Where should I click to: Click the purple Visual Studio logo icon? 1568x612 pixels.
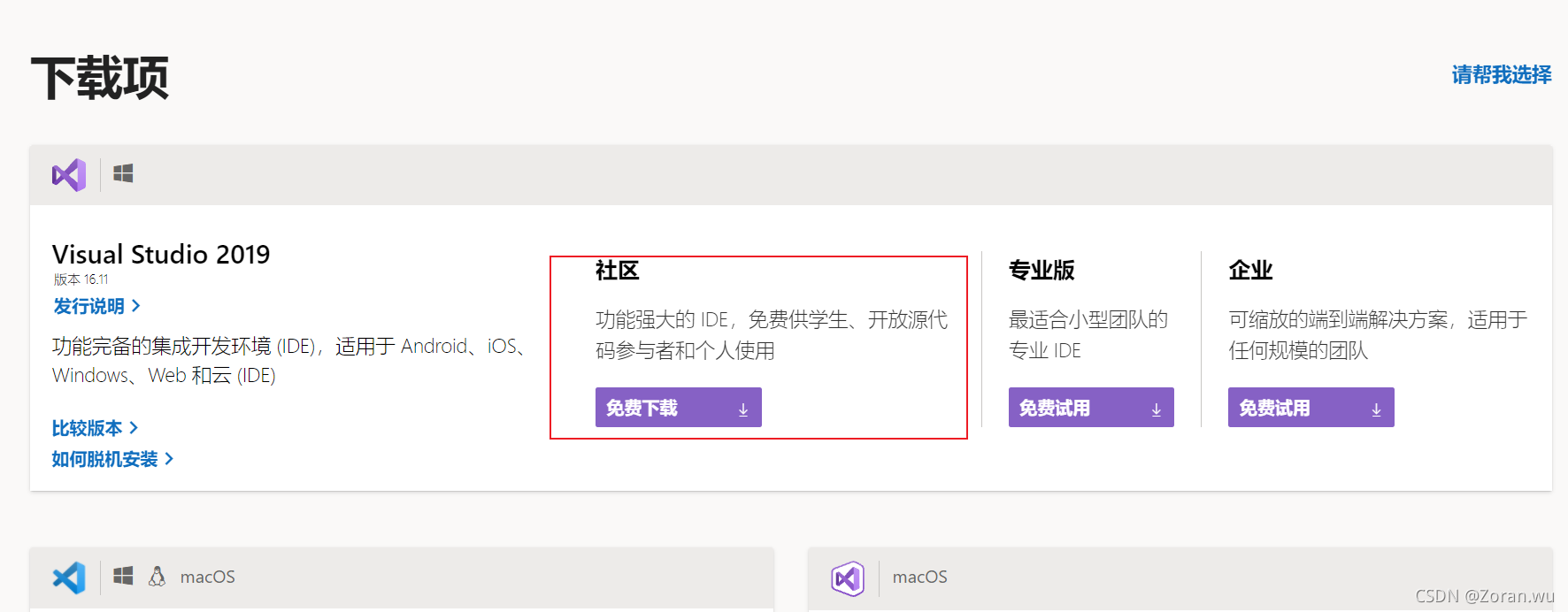(x=69, y=175)
